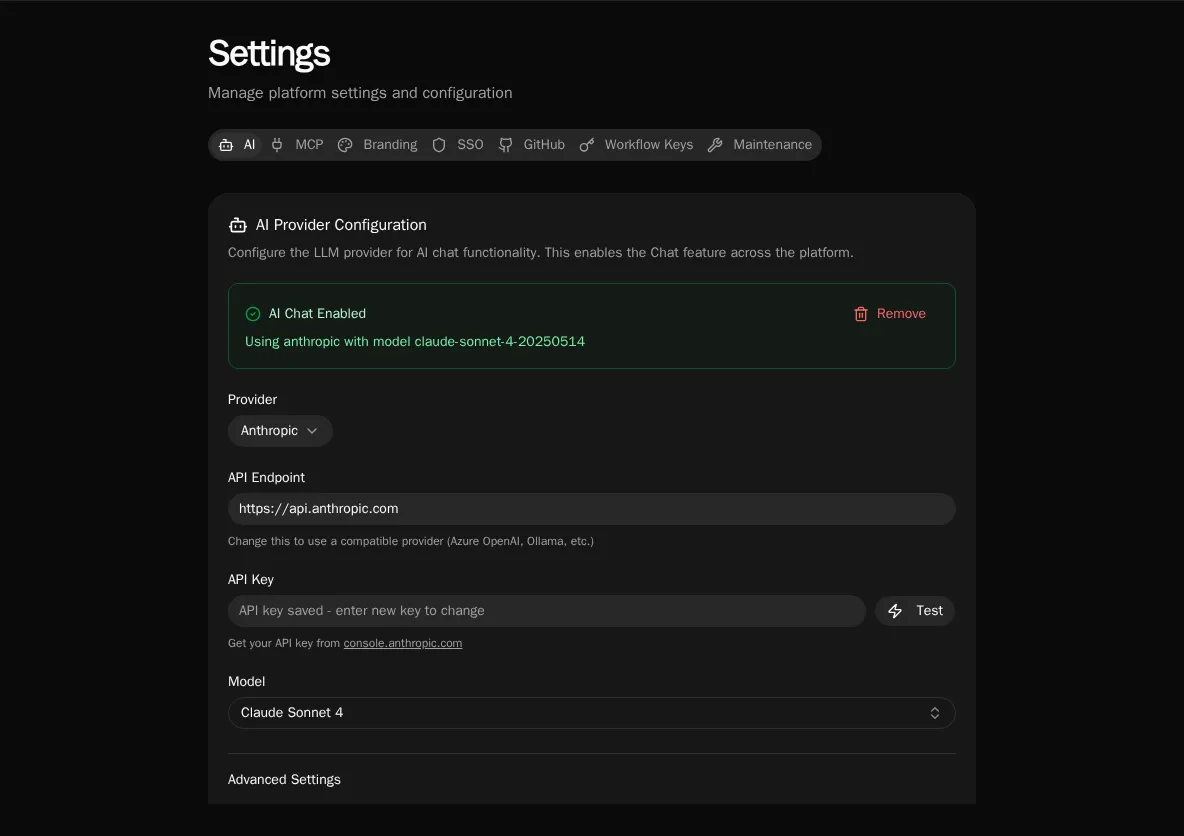Click the GitHub octocat icon
1184x836 pixels.
tap(505, 145)
